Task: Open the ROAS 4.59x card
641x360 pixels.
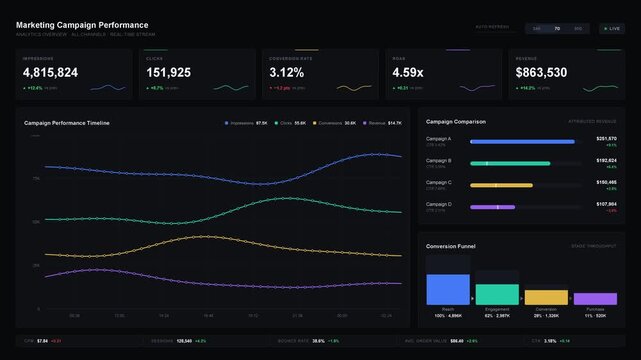Action: point(444,74)
